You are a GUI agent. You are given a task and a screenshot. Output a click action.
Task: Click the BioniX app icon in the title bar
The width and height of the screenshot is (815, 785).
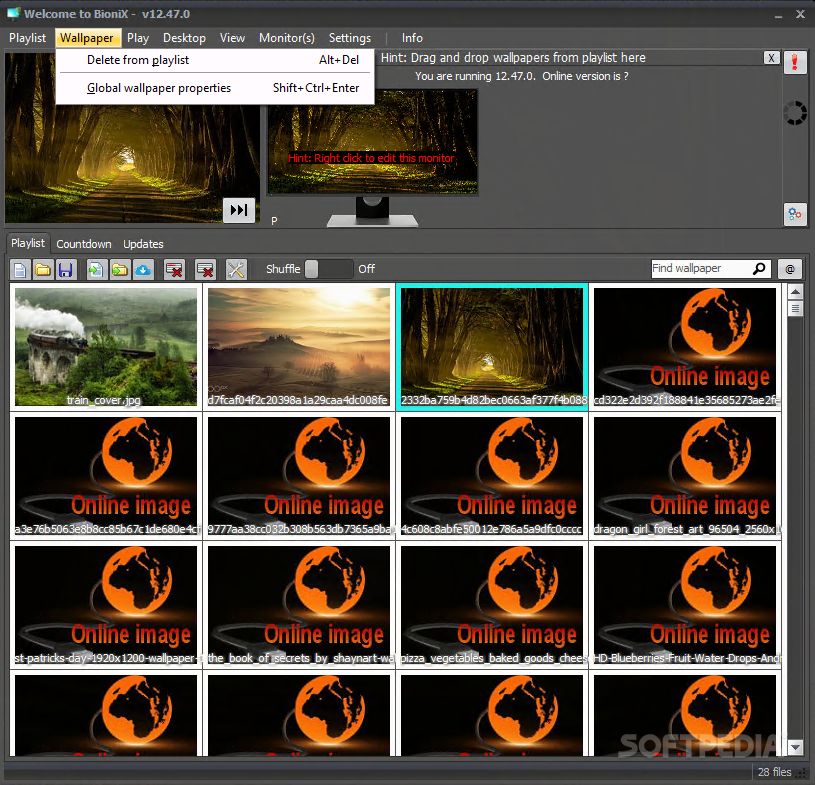[x=12, y=13]
